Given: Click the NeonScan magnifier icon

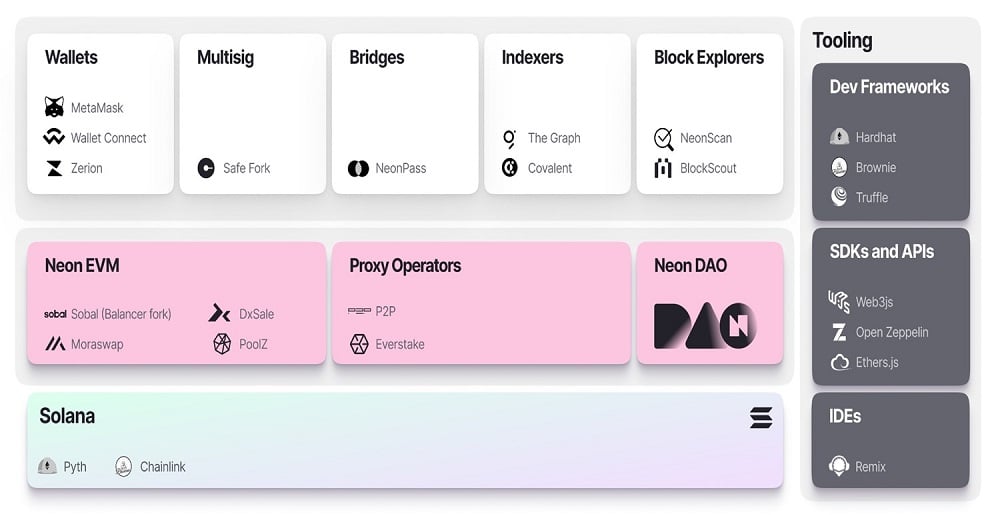Looking at the screenshot, I should (x=663, y=138).
